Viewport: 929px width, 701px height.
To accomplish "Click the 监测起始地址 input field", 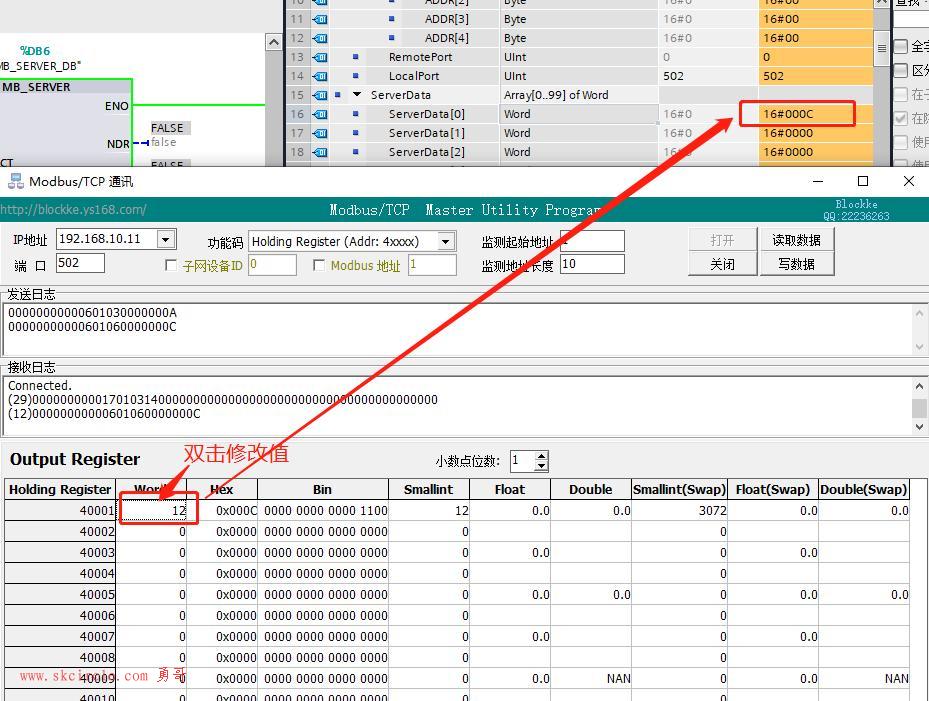I will 592,241.
